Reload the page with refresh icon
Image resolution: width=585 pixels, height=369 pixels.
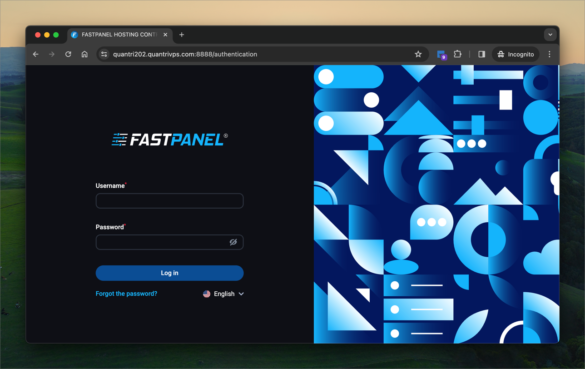click(x=68, y=54)
